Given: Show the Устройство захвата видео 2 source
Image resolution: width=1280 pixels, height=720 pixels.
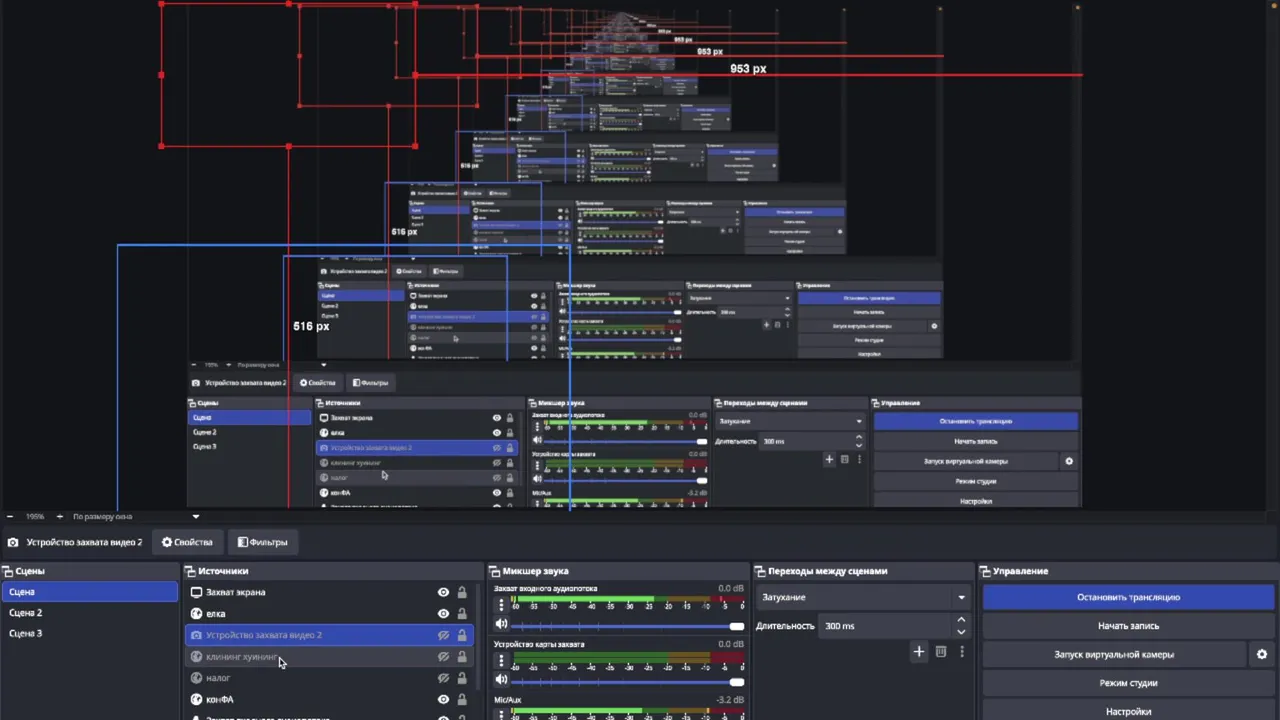Looking at the screenshot, I should (x=443, y=635).
